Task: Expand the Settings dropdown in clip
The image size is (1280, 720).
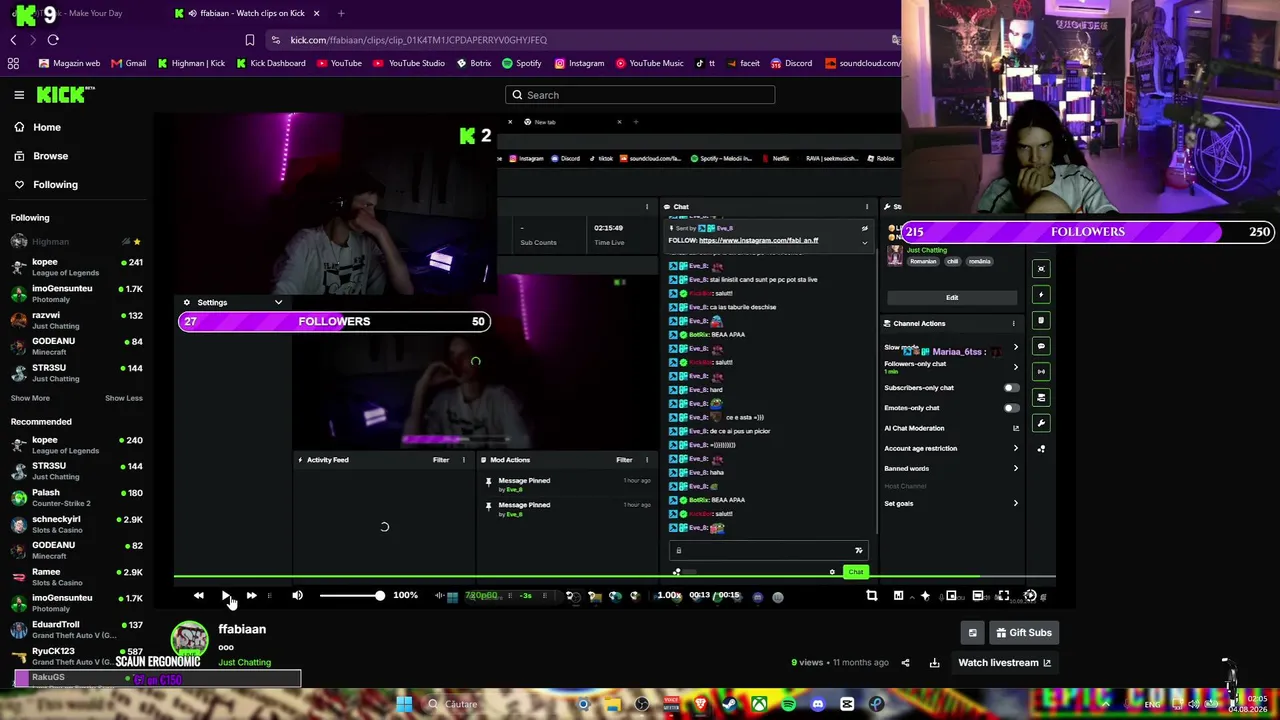Action: coord(231,302)
